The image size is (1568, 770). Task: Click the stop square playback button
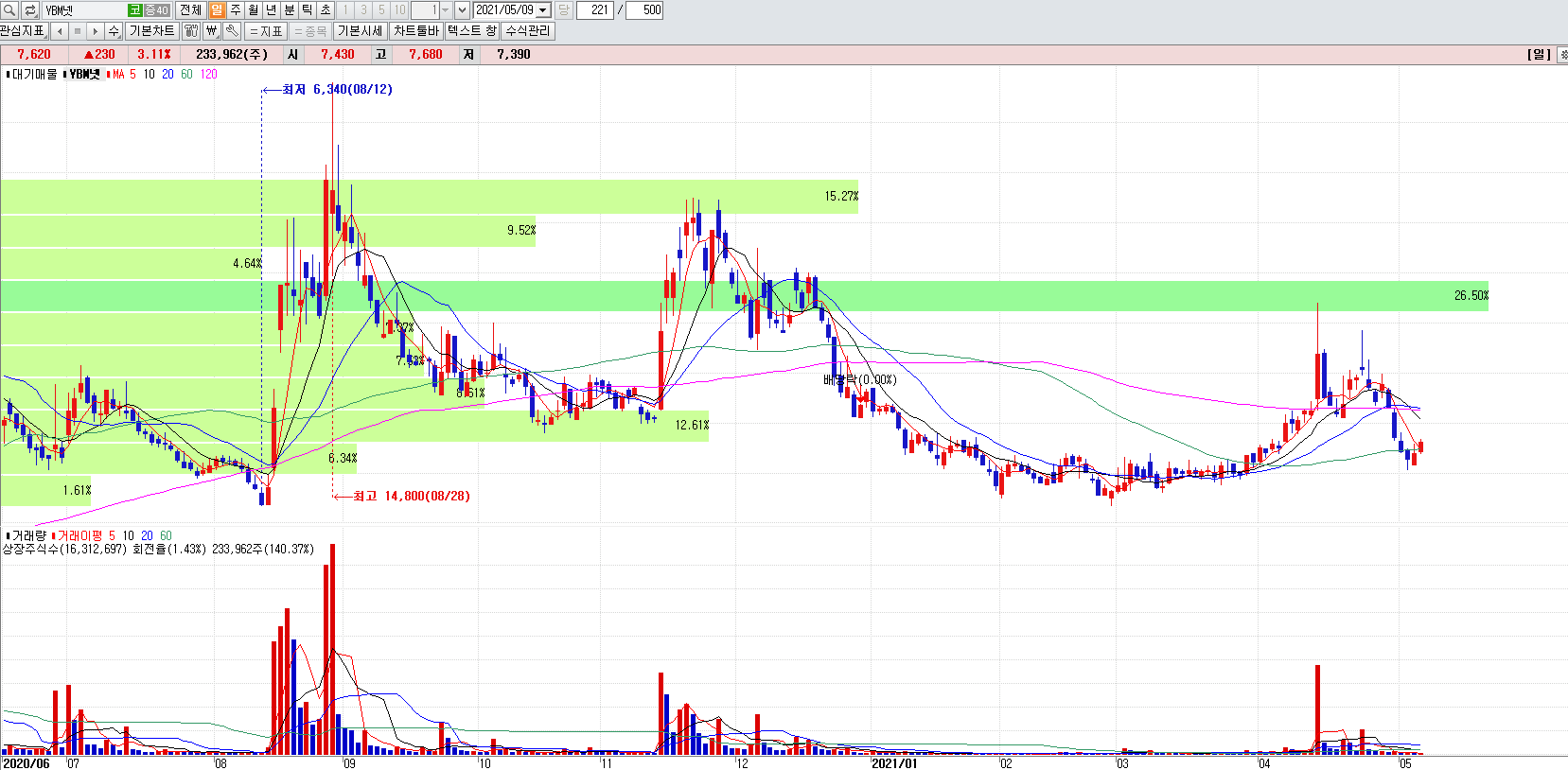coord(78,31)
